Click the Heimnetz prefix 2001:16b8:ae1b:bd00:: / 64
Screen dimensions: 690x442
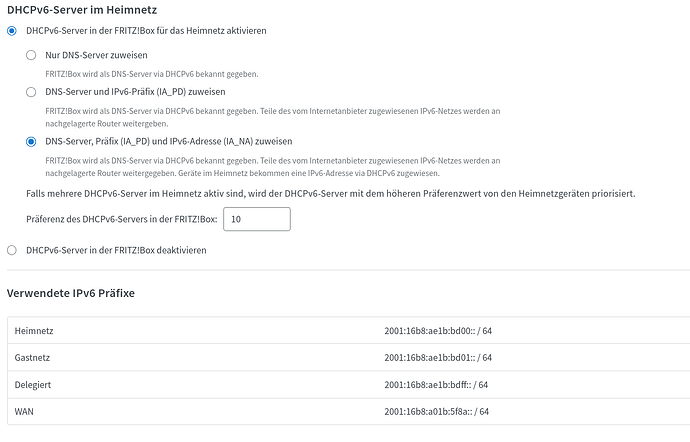click(438, 329)
